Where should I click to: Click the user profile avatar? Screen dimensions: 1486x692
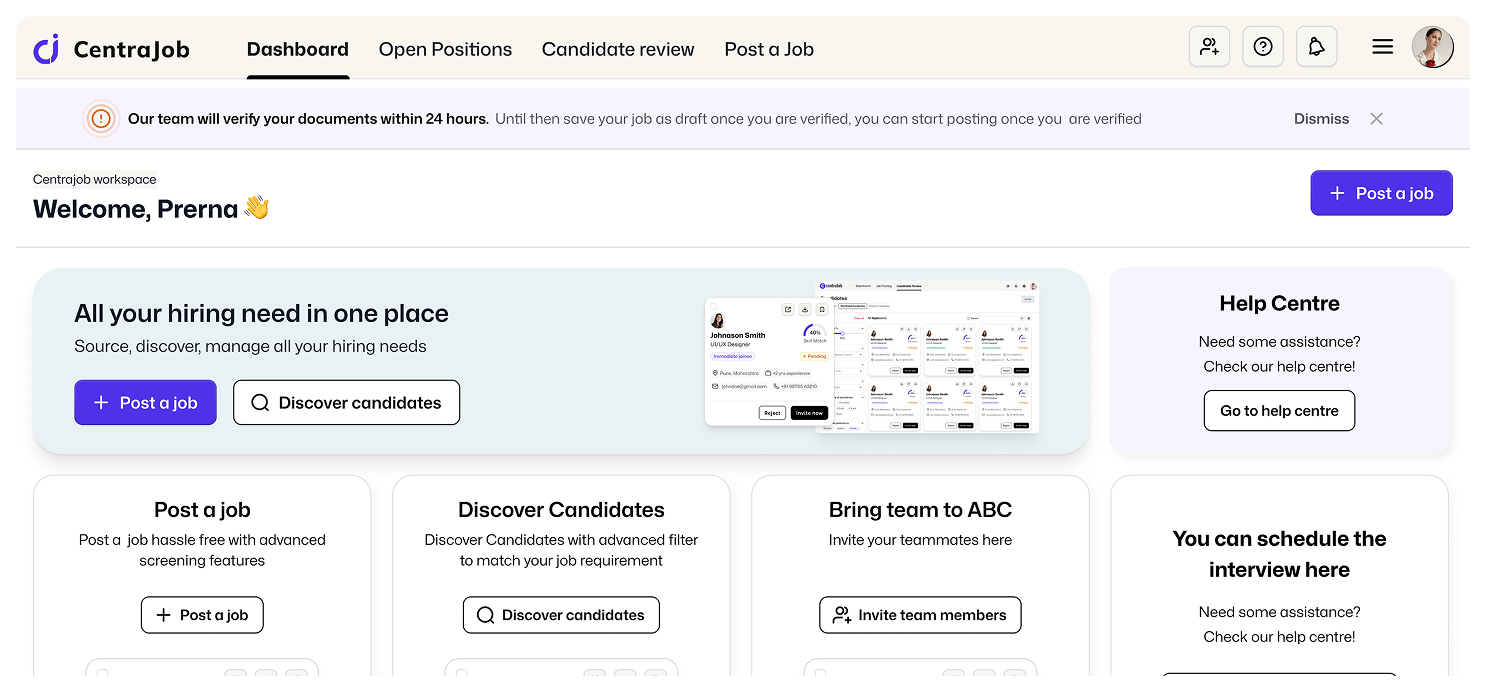1432,47
